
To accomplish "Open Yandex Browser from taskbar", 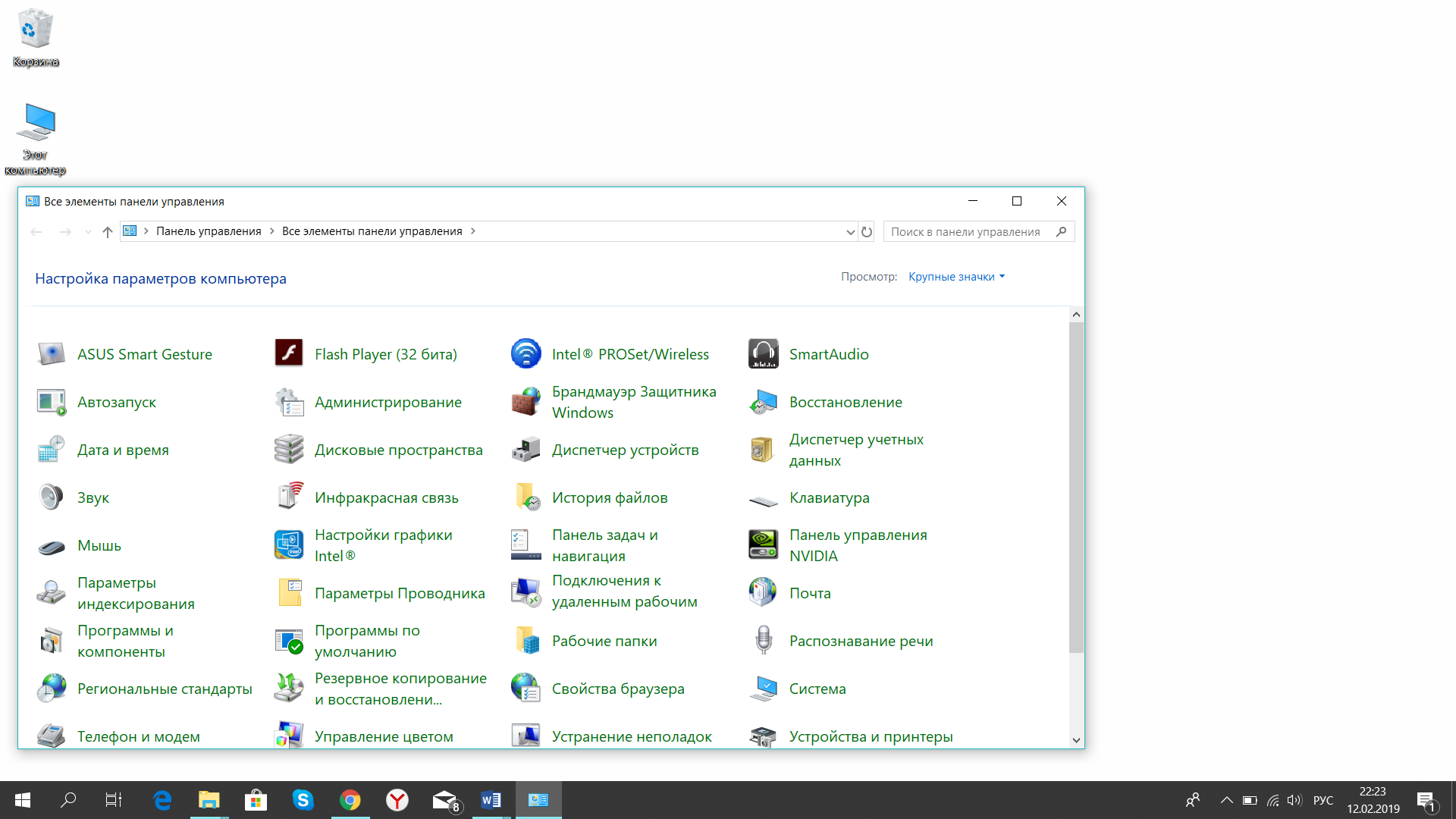I will [x=397, y=800].
